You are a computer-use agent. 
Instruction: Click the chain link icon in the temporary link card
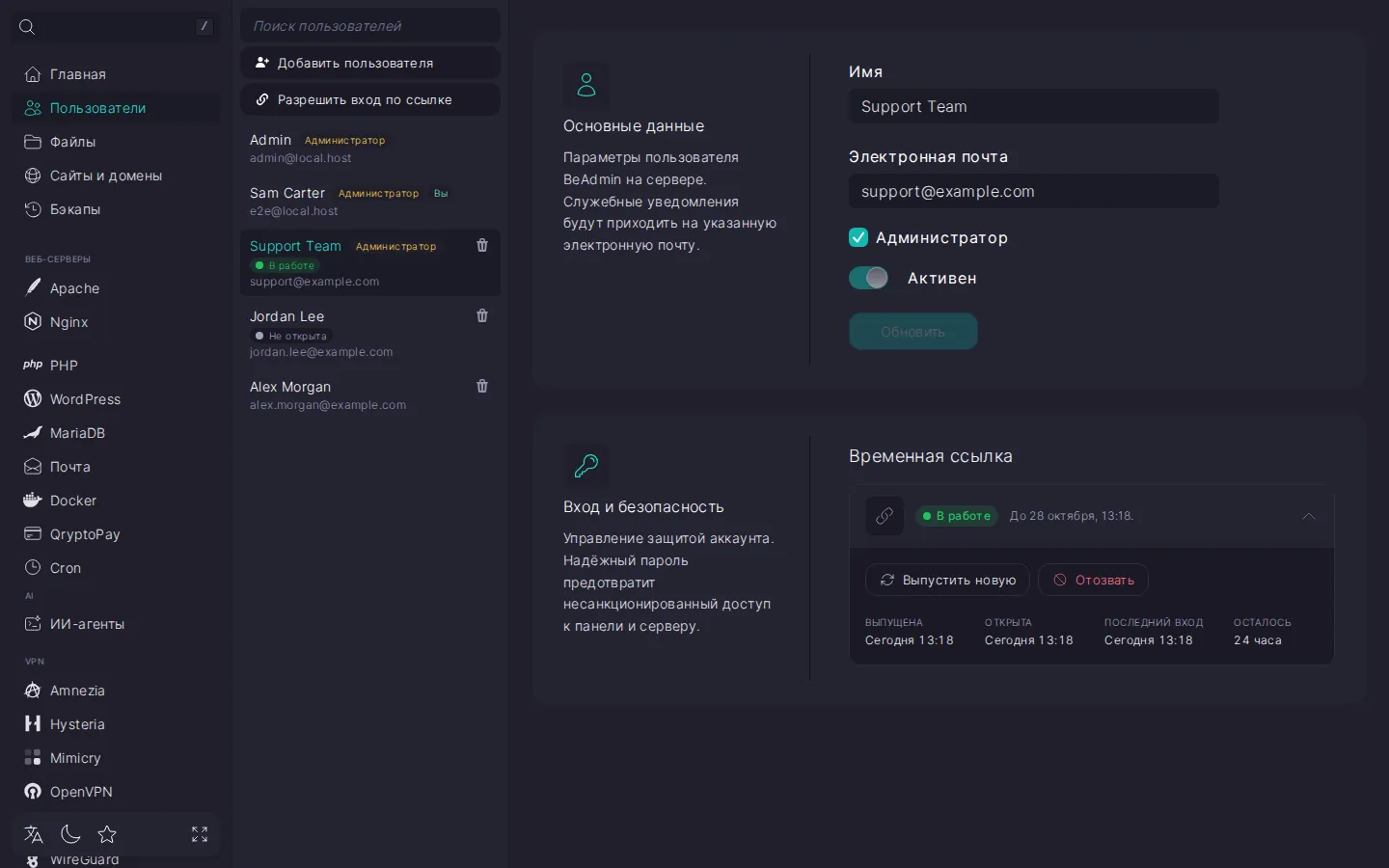(x=885, y=516)
